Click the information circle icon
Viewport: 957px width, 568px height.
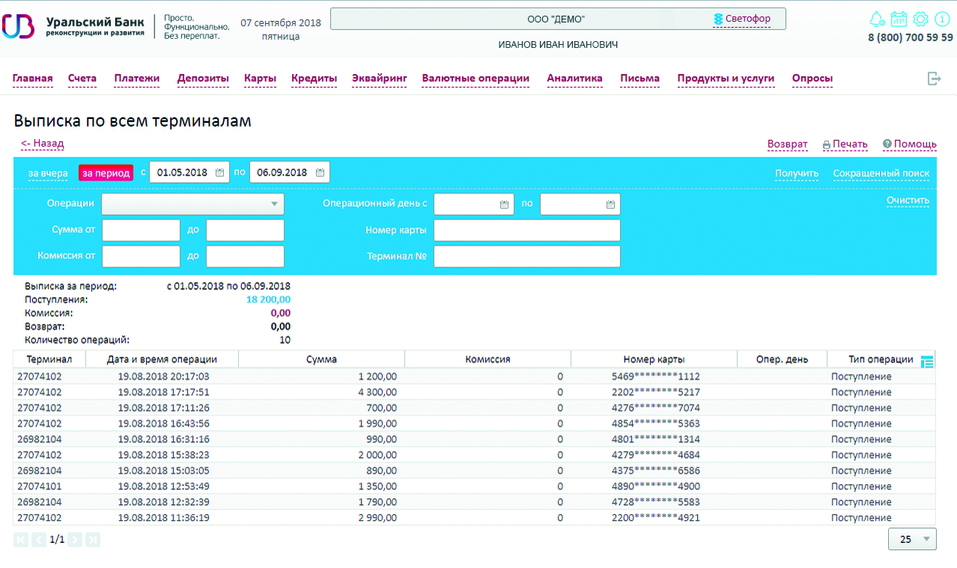point(942,19)
